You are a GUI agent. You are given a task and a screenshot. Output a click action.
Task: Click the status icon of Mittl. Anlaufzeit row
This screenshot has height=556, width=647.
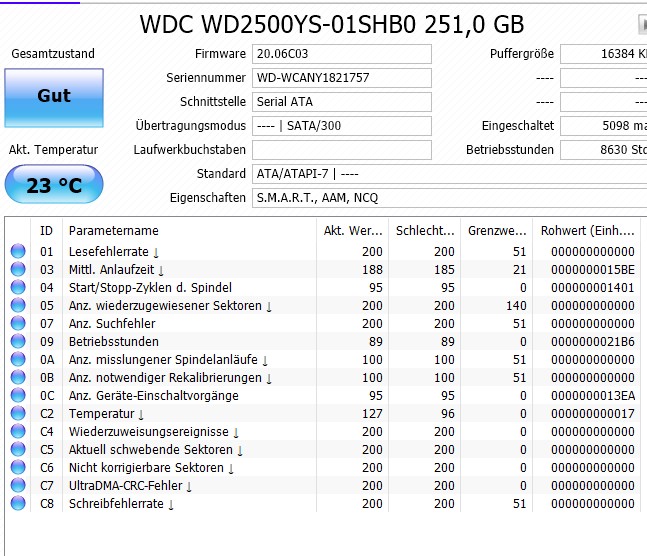[18, 270]
